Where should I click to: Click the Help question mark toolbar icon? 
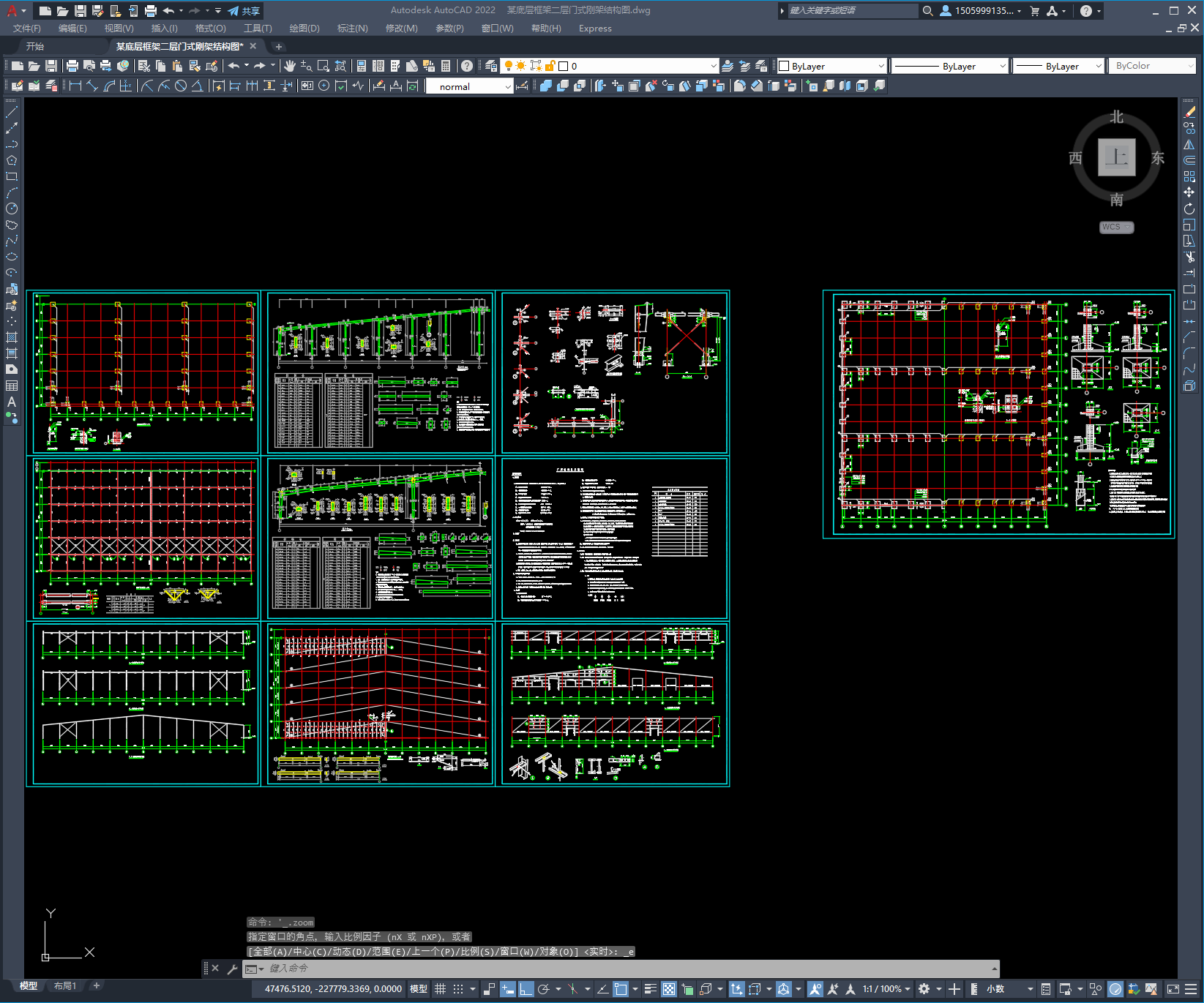point(467,66)
